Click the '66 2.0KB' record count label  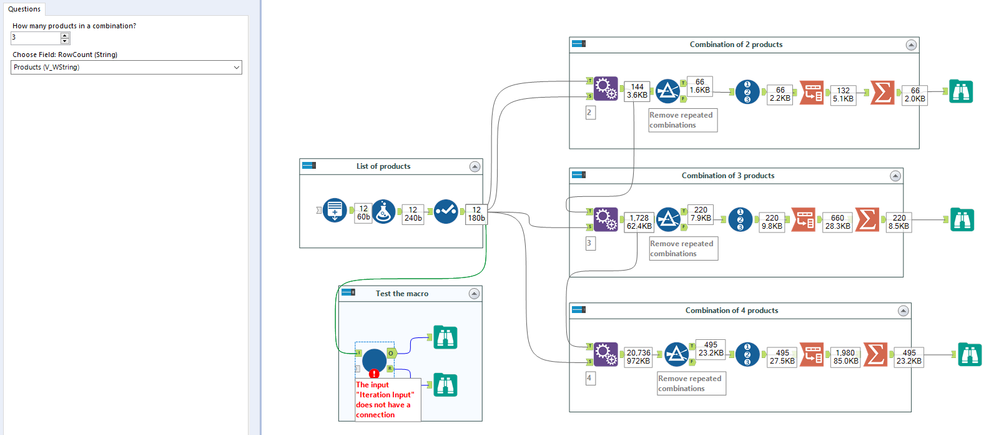(914, 94)
